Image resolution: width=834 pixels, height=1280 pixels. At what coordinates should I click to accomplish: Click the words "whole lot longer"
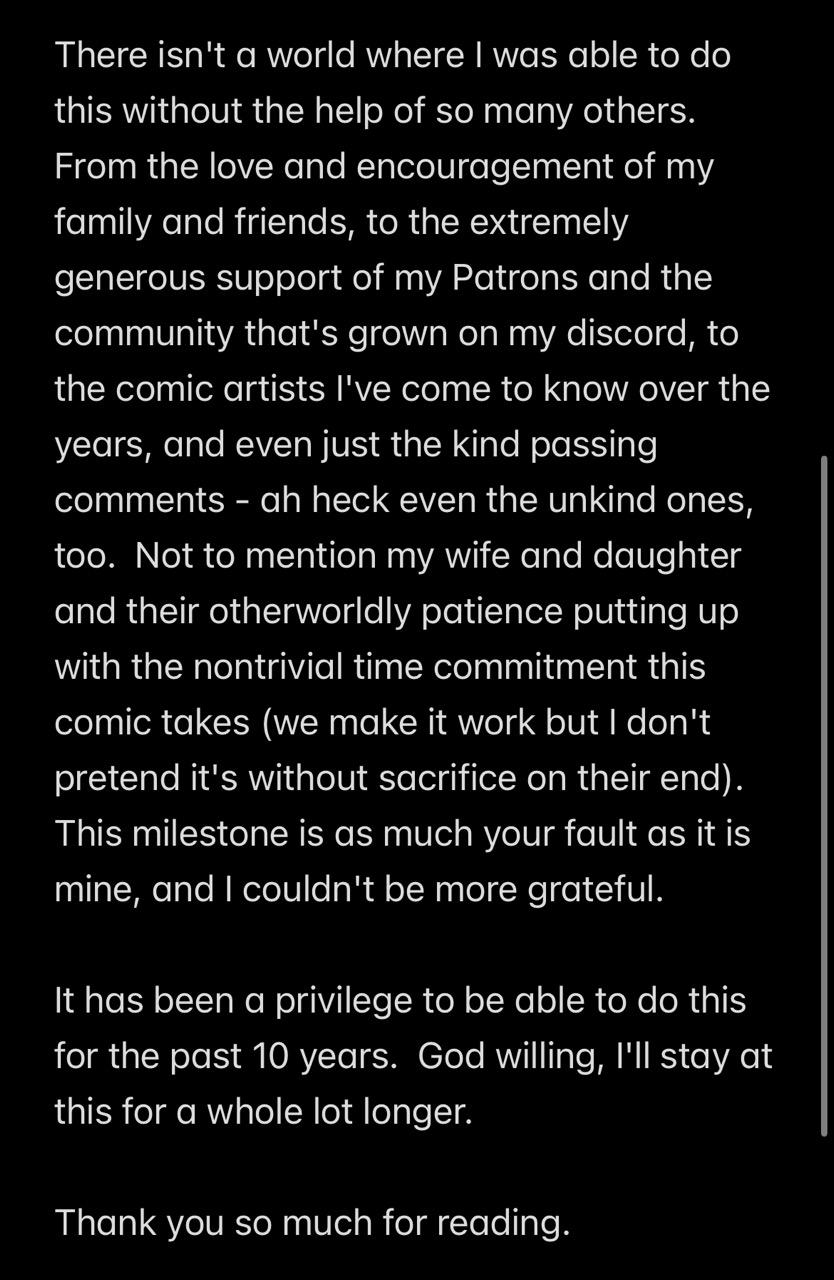(x=338, y=1112)
